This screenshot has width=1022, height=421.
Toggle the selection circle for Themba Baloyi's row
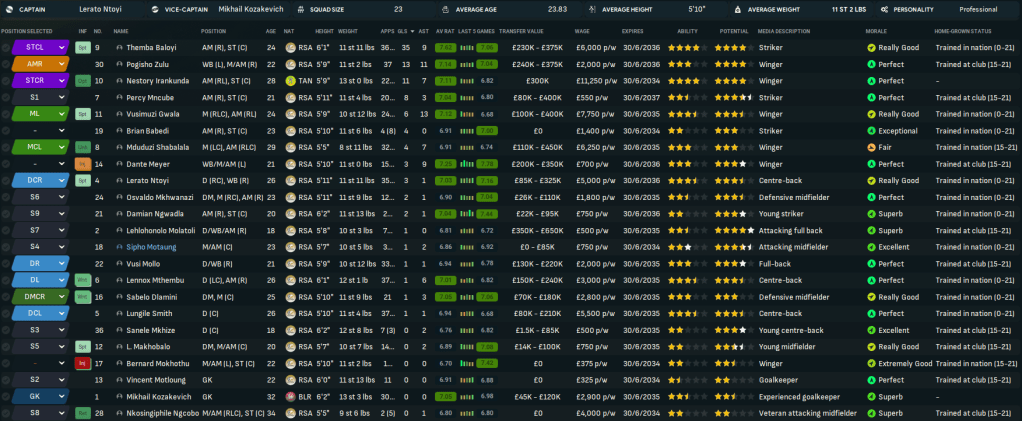tap(6, 47)
